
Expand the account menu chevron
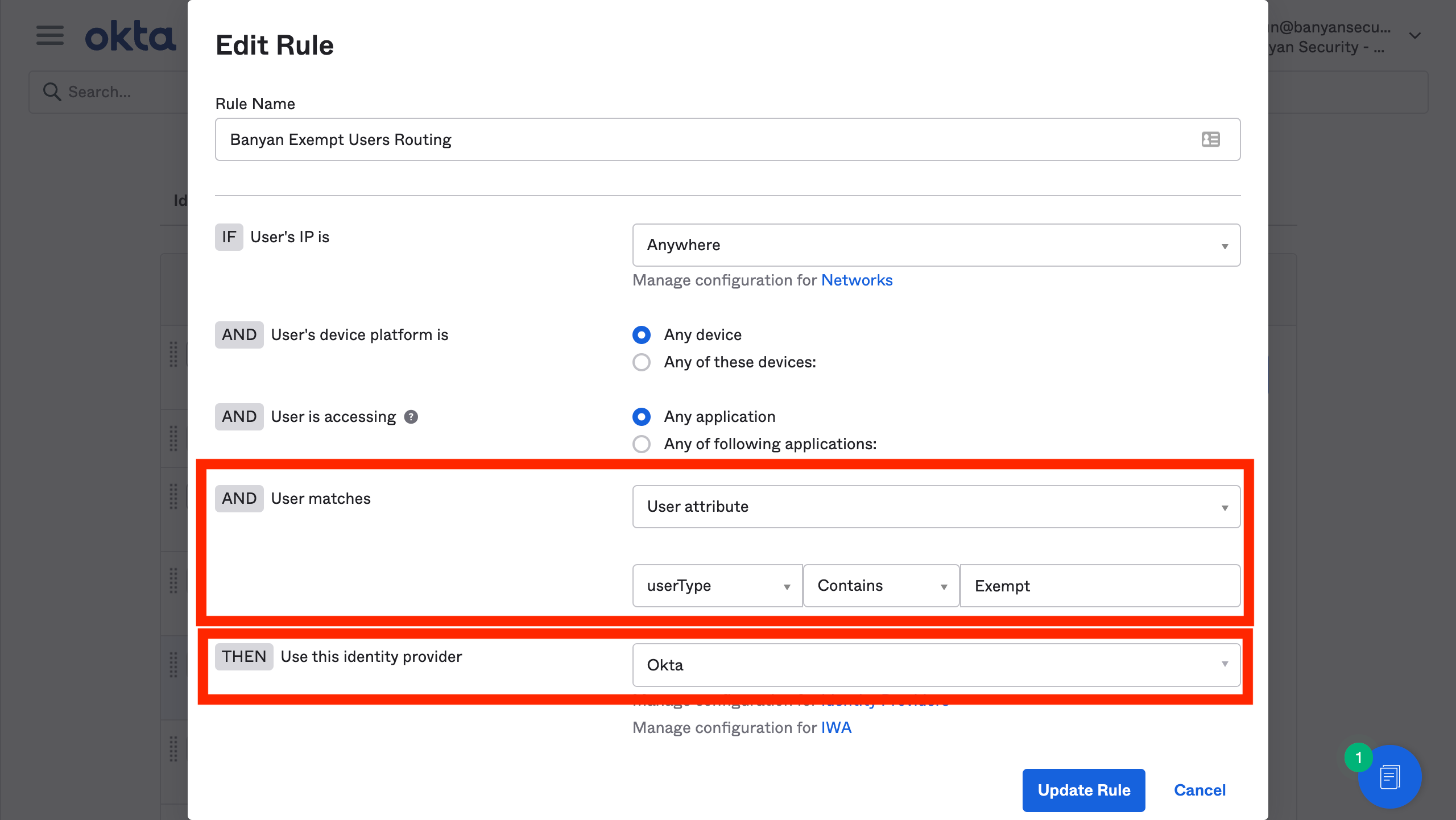1415,35
